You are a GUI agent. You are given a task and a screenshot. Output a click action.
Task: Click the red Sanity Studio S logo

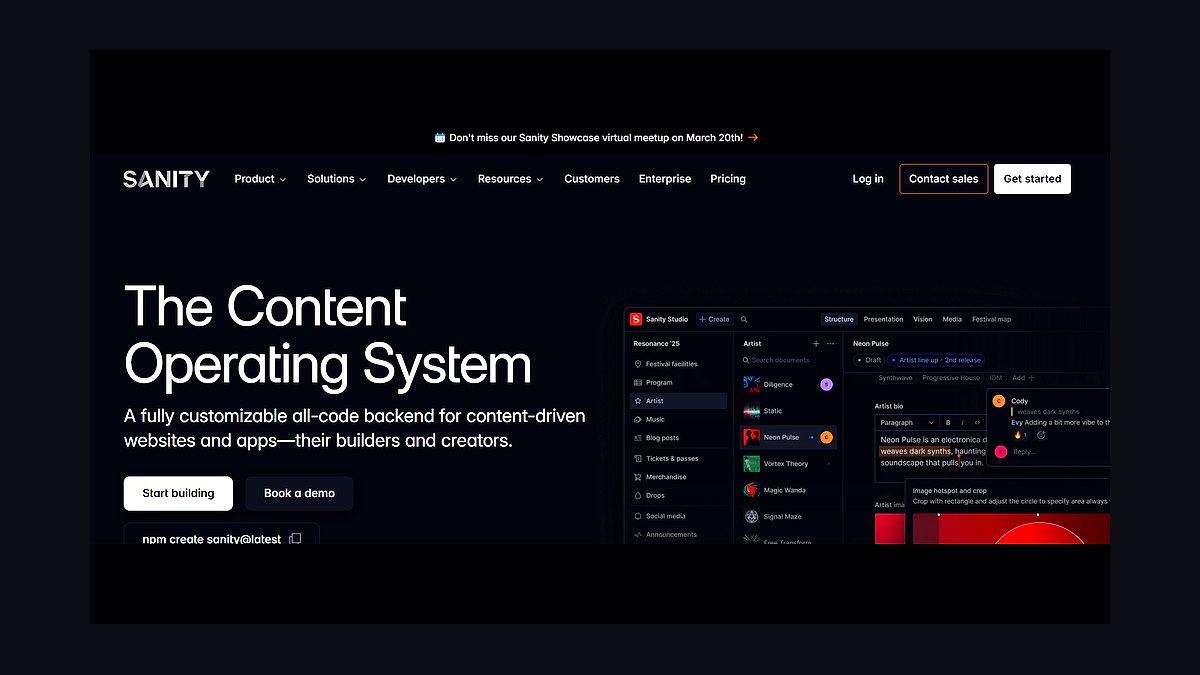[x=635, y=319]
